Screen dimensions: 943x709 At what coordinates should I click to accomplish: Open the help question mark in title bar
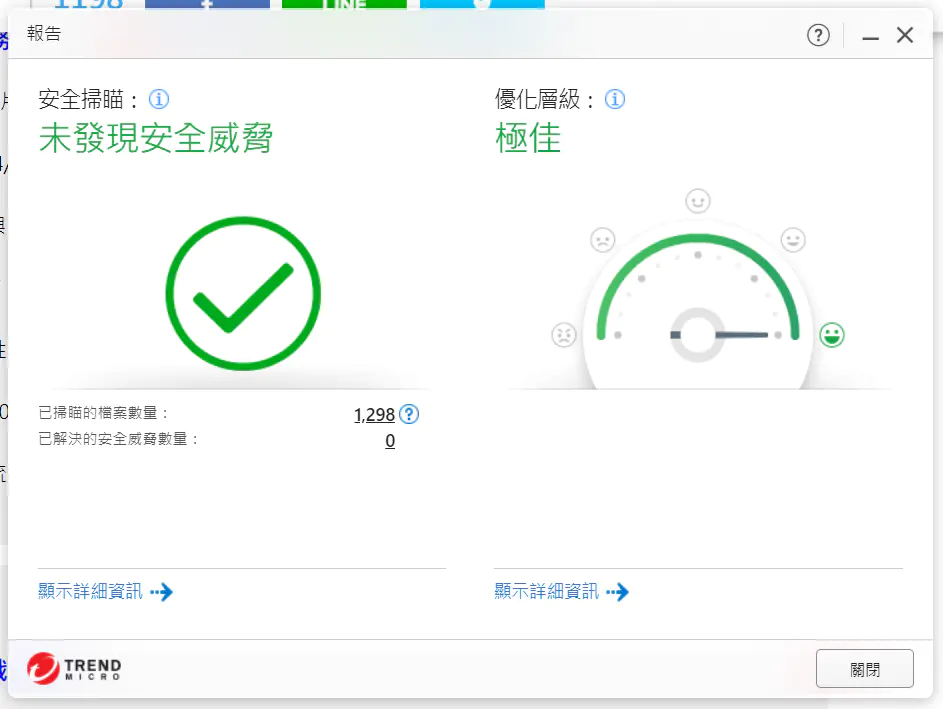(818, 35)
